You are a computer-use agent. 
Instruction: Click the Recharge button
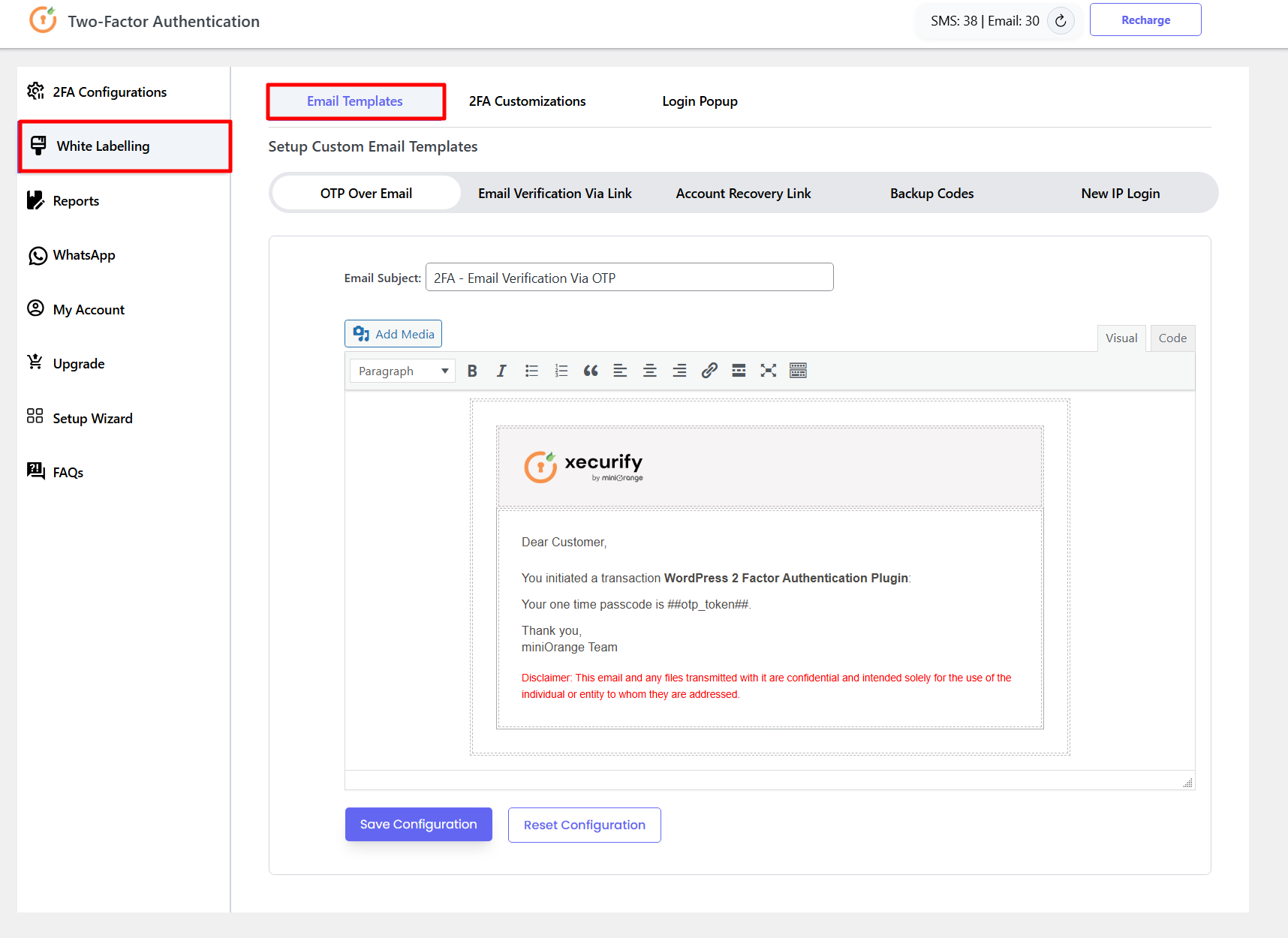(1145, 20)
